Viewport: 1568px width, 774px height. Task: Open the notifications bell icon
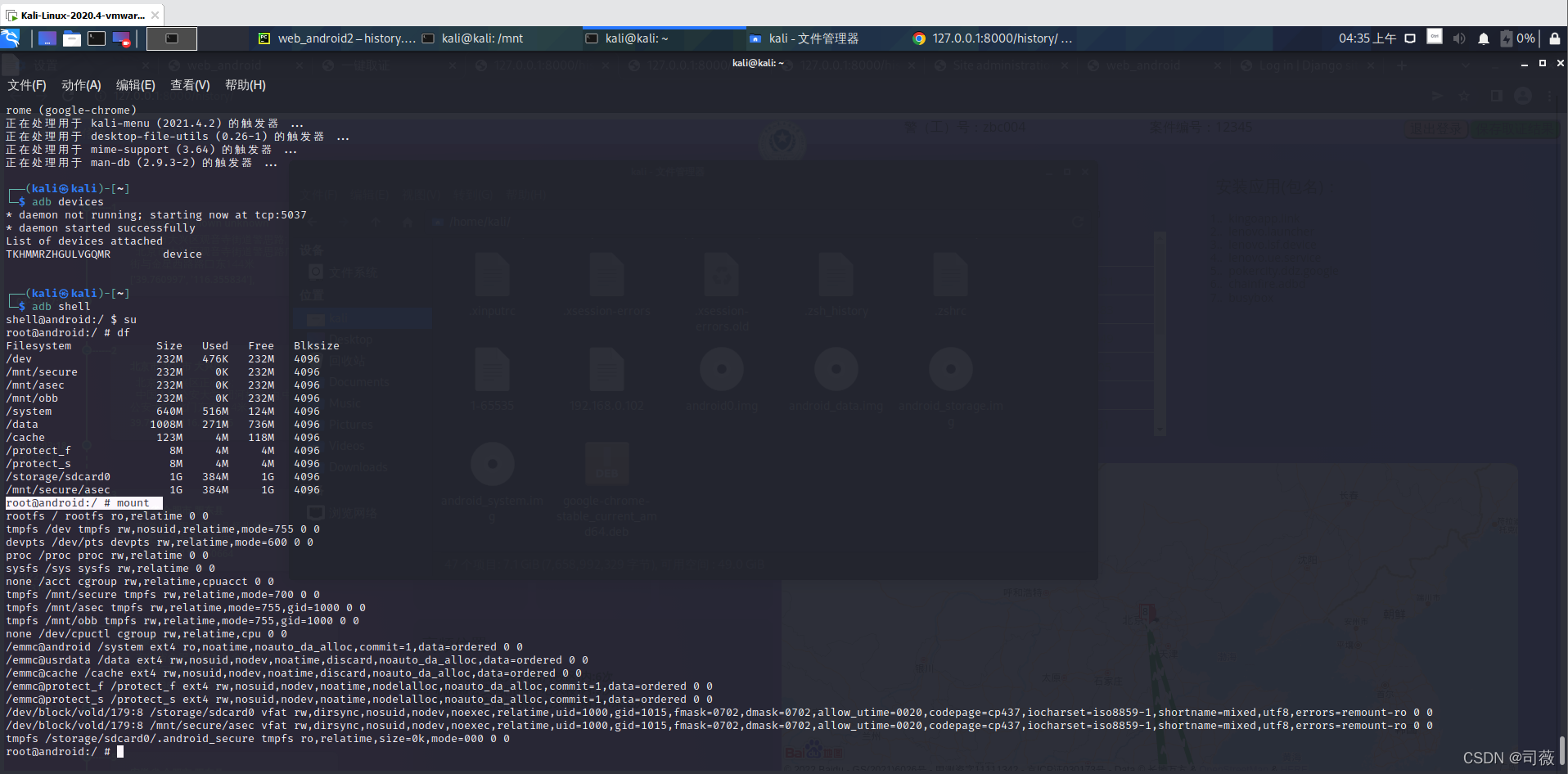tap(1484, 38)
